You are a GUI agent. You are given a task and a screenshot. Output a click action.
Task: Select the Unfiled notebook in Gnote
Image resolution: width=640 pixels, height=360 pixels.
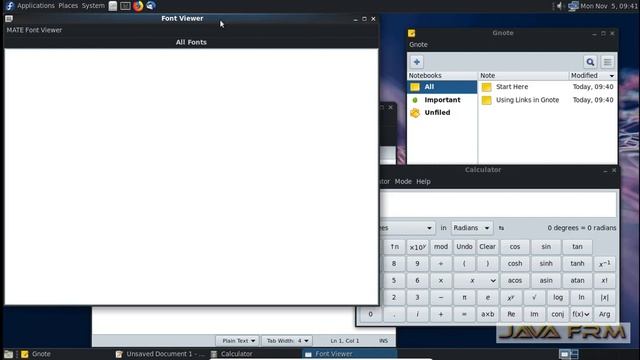point(442,113)
